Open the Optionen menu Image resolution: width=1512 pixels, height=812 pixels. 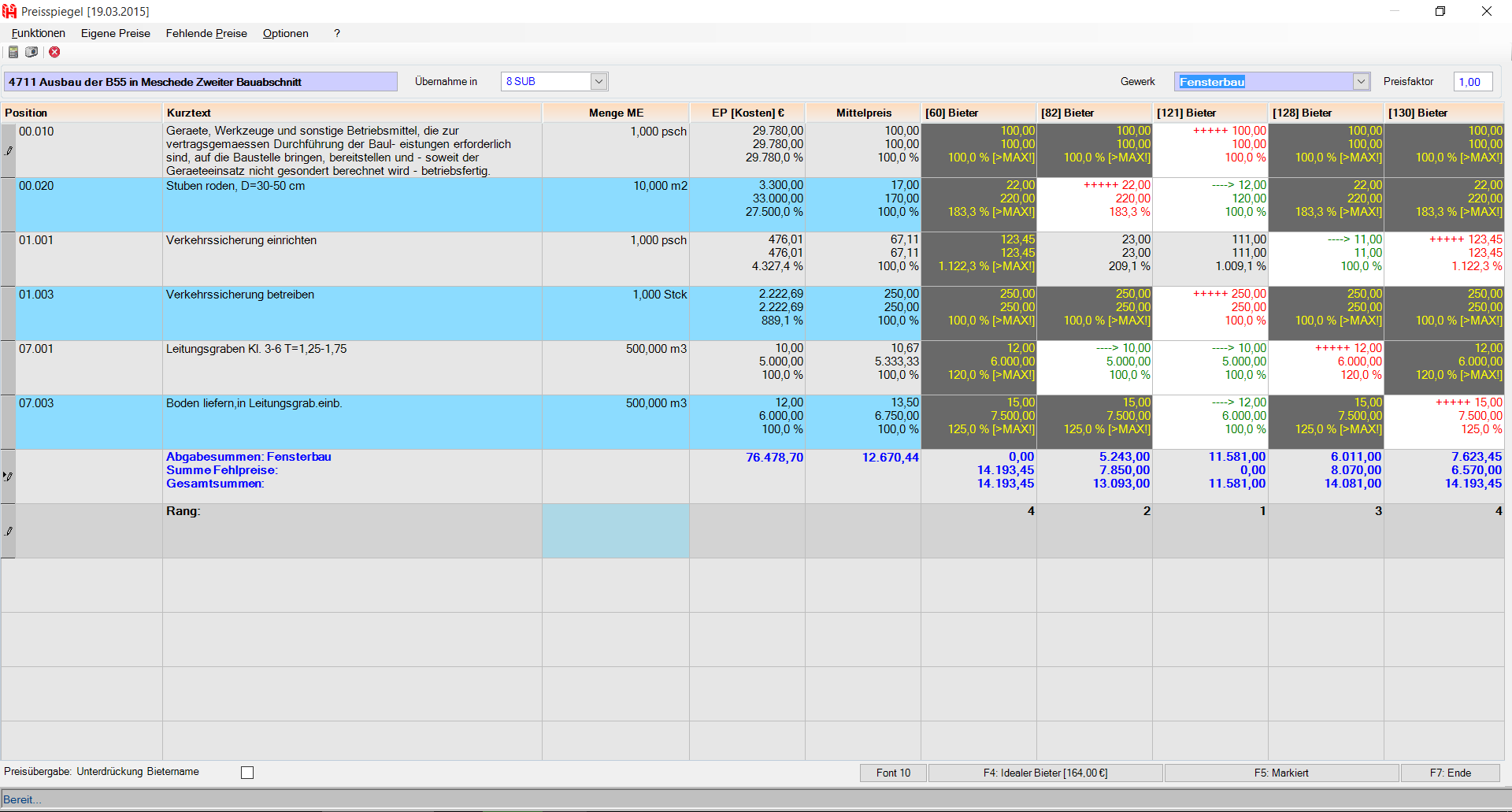pyautogui.click(x=285, y=33)
